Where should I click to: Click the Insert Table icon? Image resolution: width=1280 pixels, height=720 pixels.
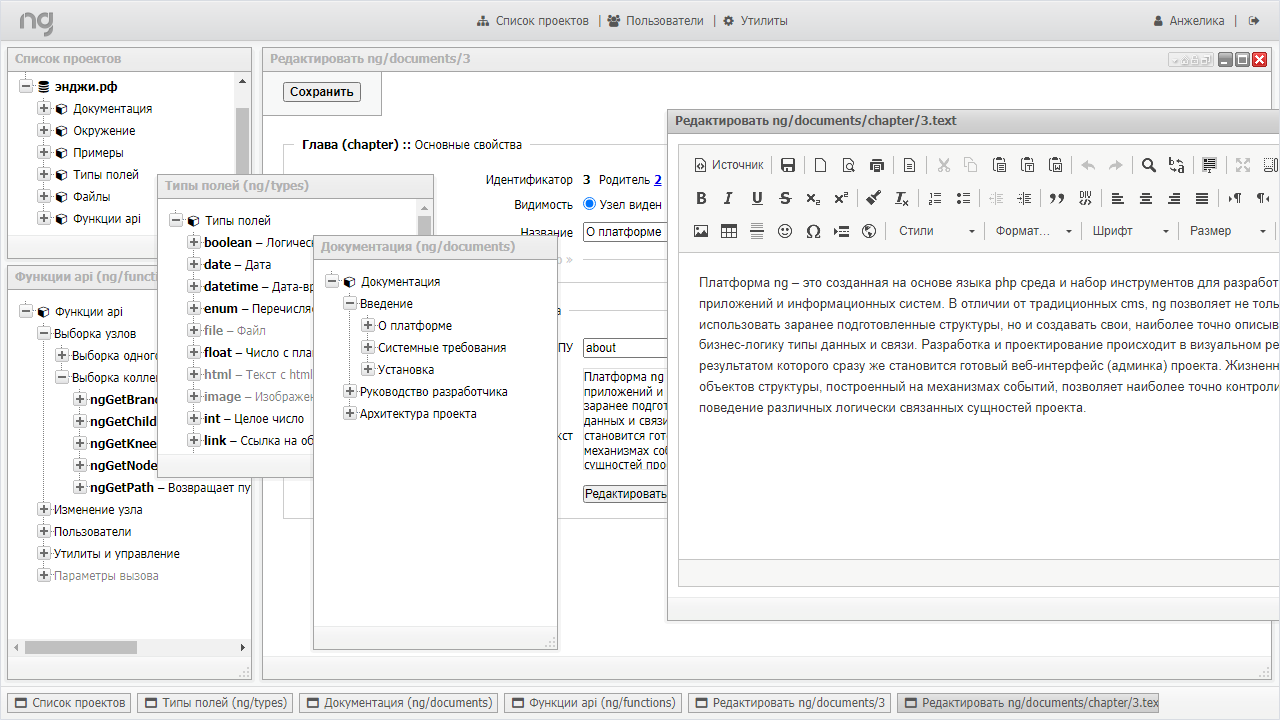point(729,231)
